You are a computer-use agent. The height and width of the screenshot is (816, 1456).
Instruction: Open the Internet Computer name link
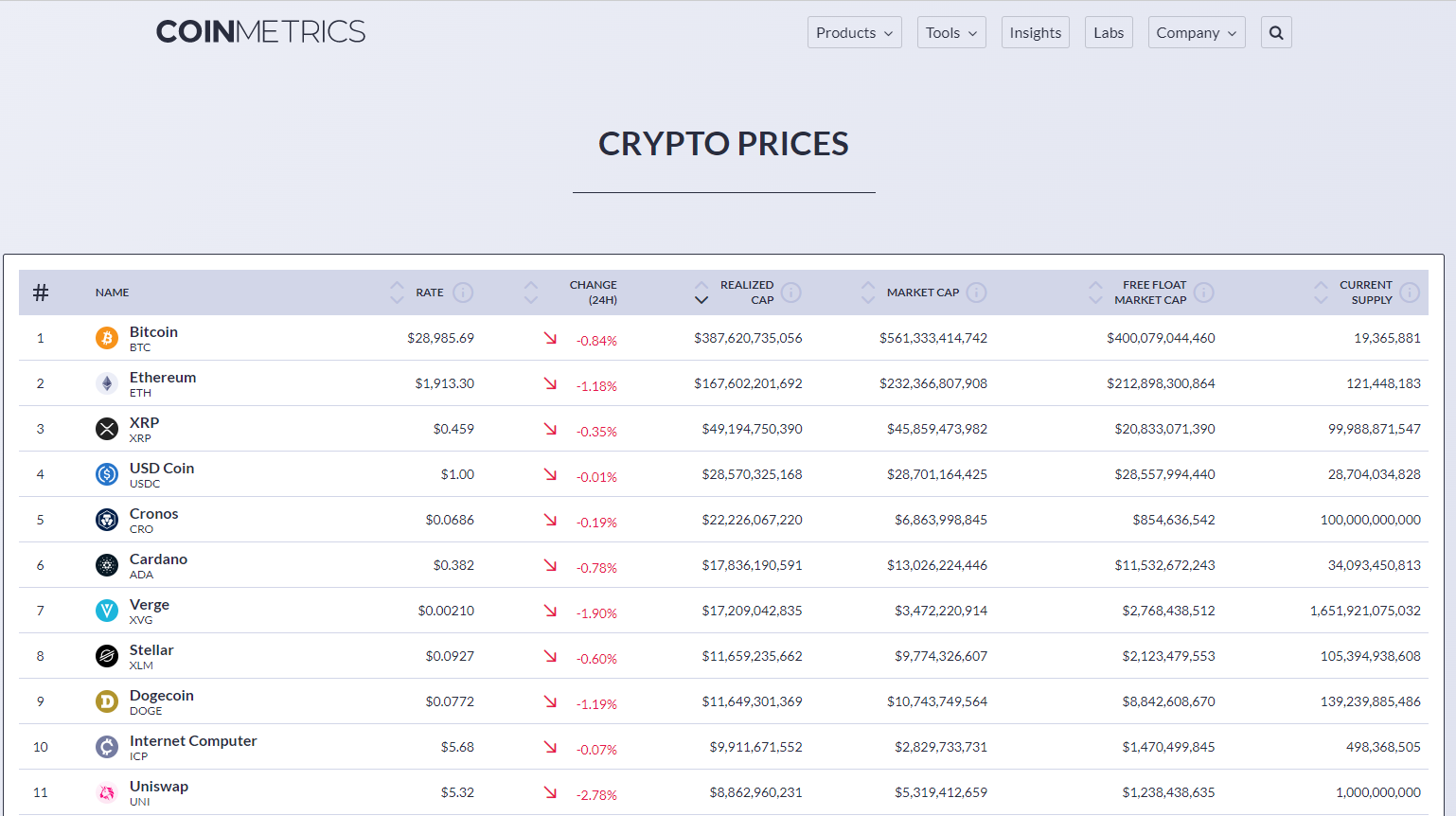point(193,741)
